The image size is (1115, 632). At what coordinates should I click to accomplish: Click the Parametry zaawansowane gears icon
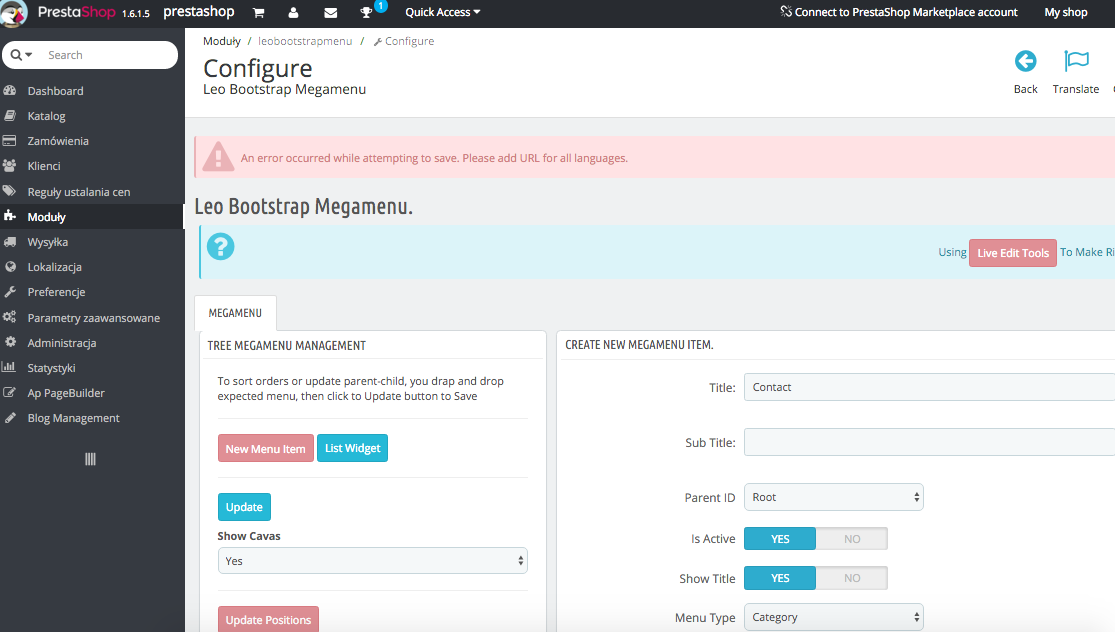9,317
